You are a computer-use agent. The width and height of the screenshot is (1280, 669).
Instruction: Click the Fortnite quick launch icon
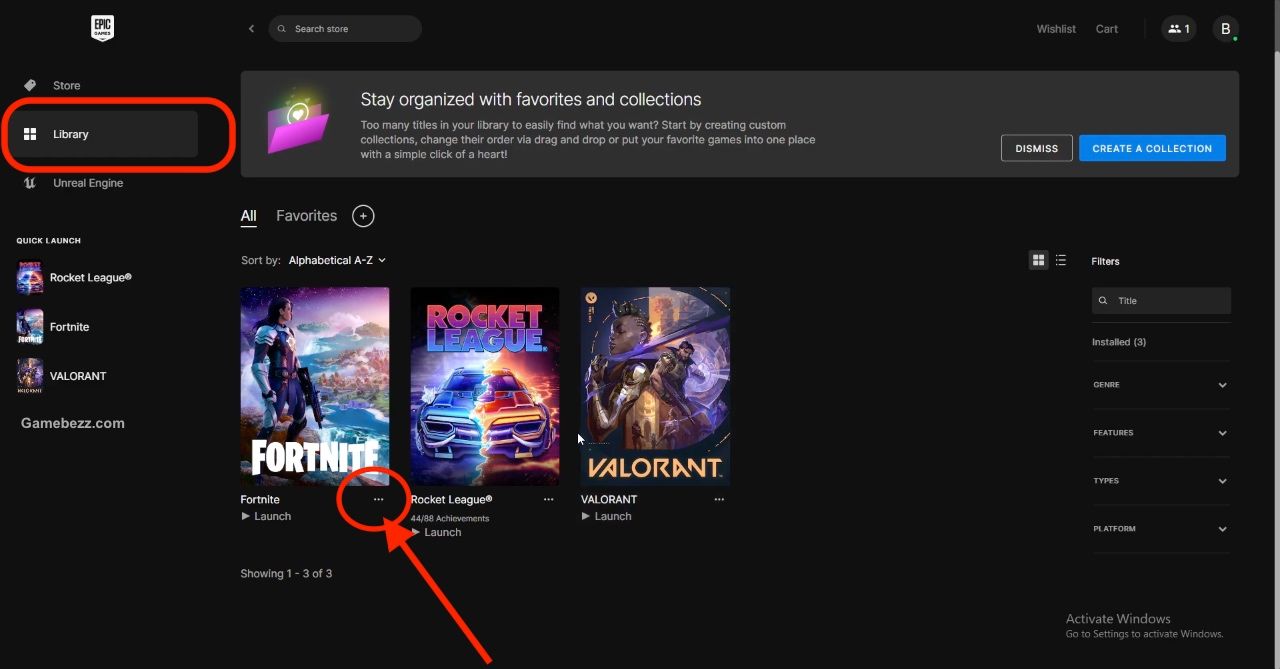click(30, 327)
